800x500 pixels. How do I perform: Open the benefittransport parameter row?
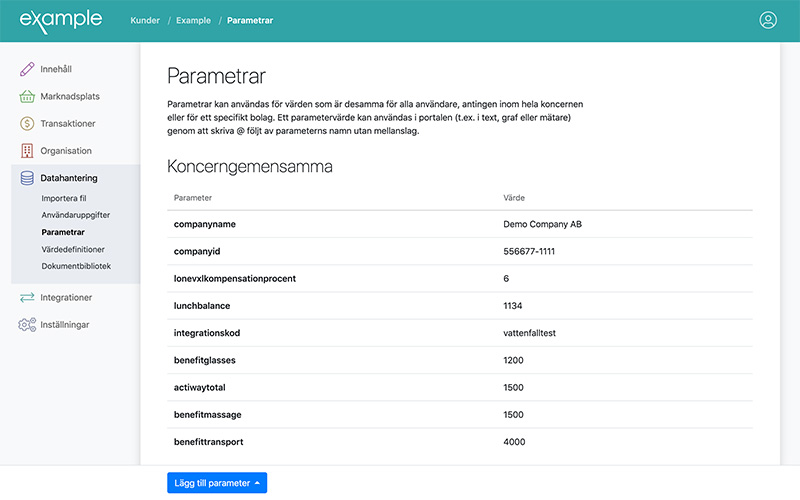click(460, 442)
